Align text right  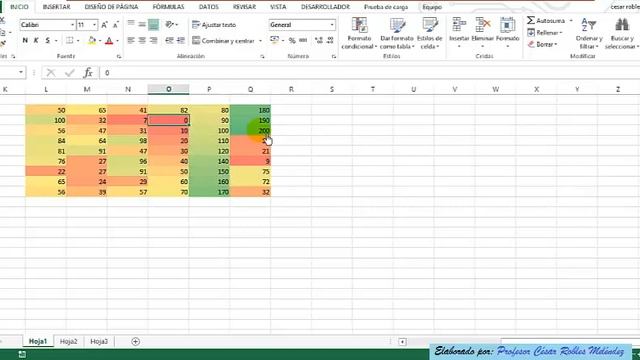tap(153, 40)
